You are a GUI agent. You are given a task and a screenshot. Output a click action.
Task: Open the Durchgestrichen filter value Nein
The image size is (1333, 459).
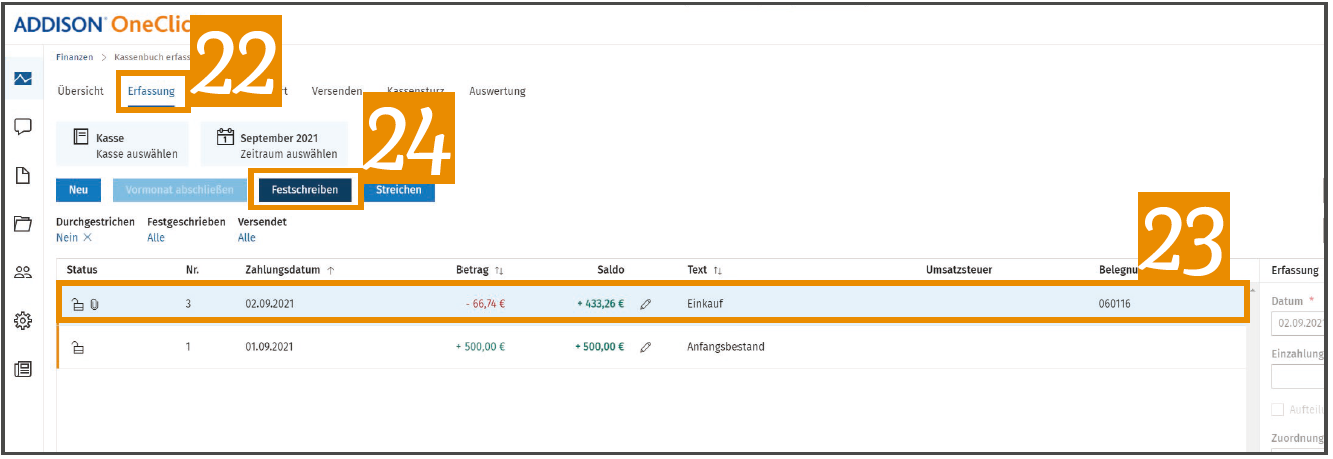pyautogui.click(x=67, y=238)
